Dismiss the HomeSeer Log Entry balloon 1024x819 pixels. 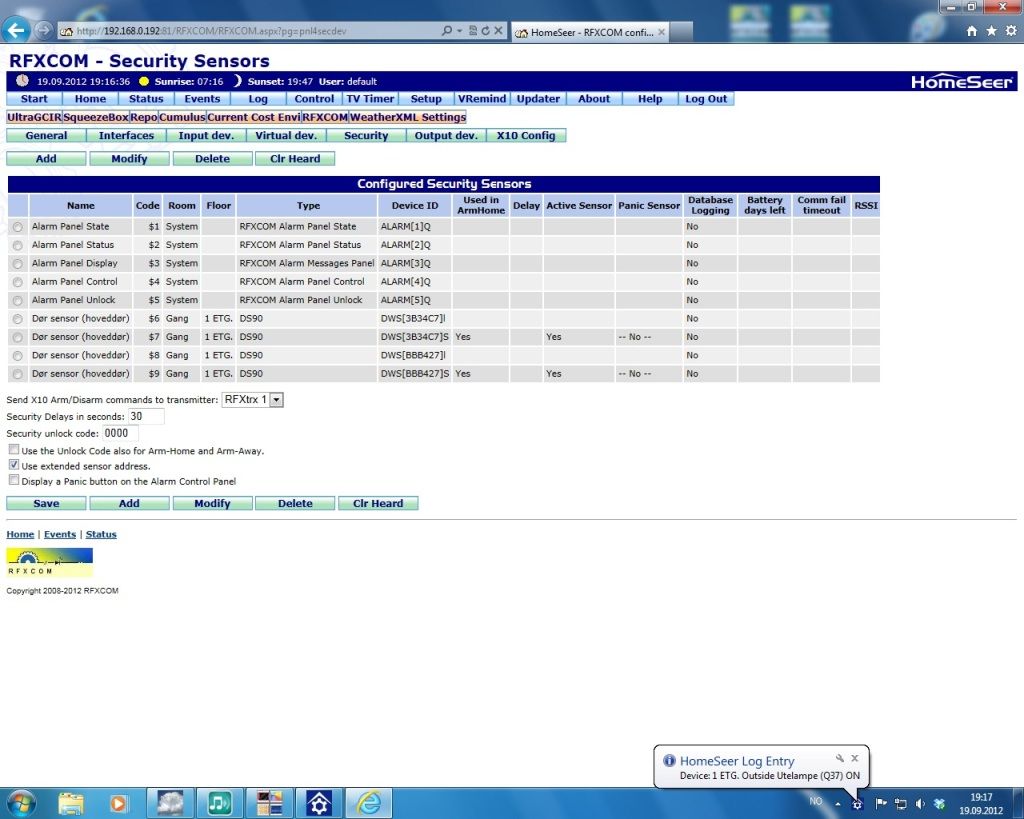855,758
